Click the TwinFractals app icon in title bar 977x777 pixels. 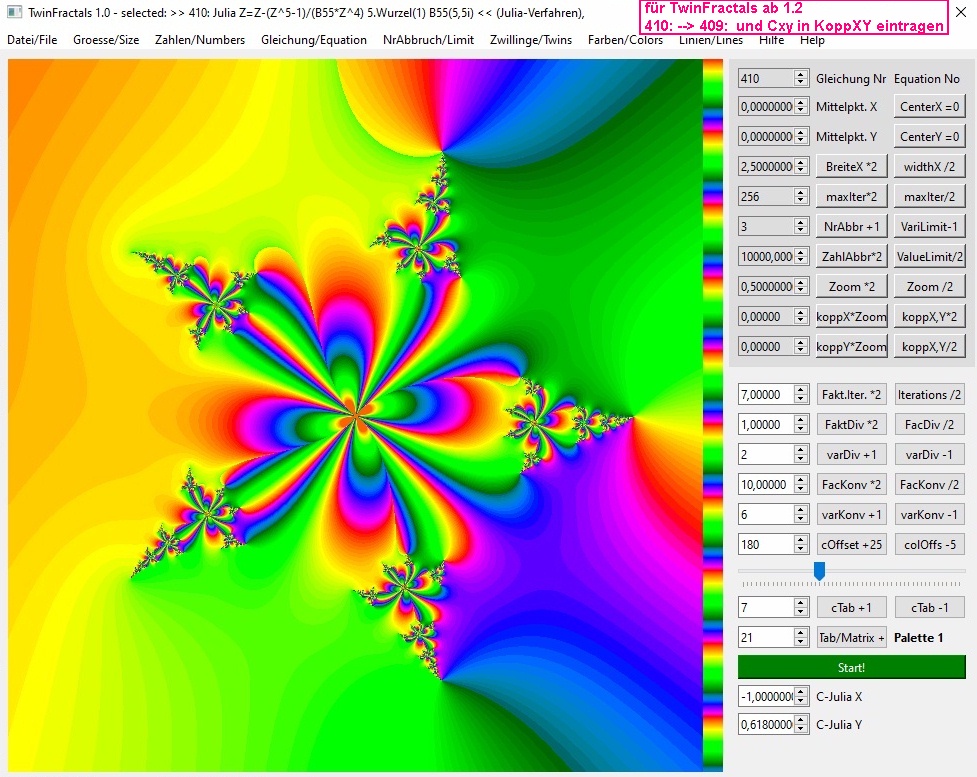[x=15, y=12]
